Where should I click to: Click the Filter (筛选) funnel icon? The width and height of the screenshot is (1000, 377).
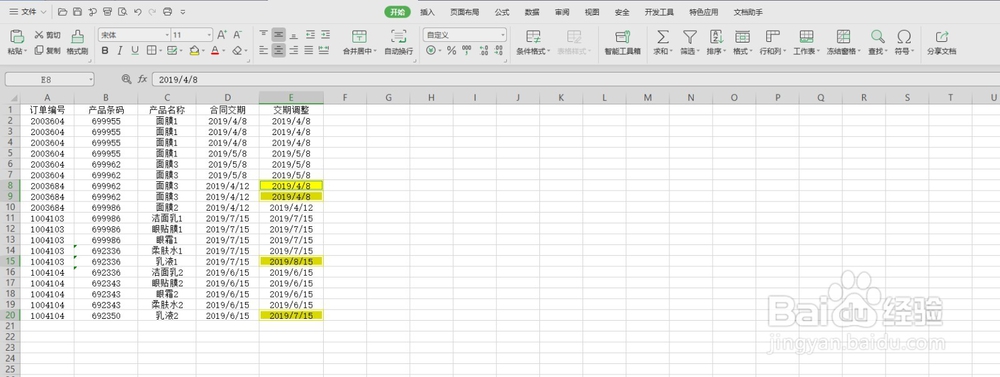point(689,36)
